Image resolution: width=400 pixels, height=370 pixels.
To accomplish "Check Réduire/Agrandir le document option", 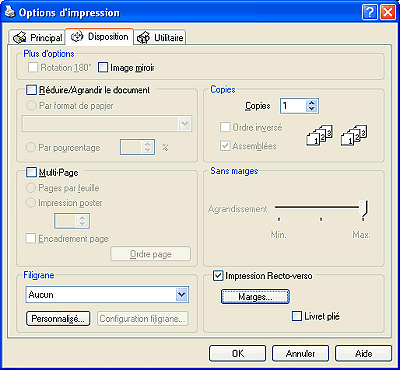I will (31, 90).
